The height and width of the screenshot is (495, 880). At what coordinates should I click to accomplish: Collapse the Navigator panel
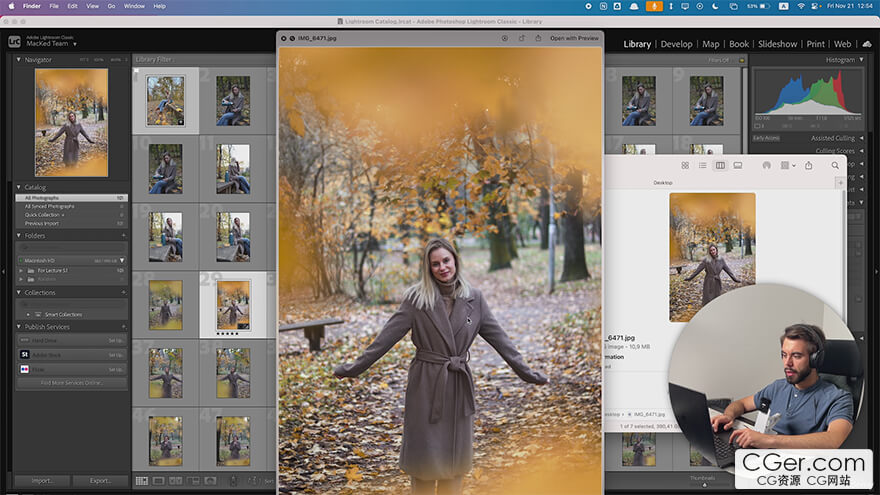click(19, 60)
